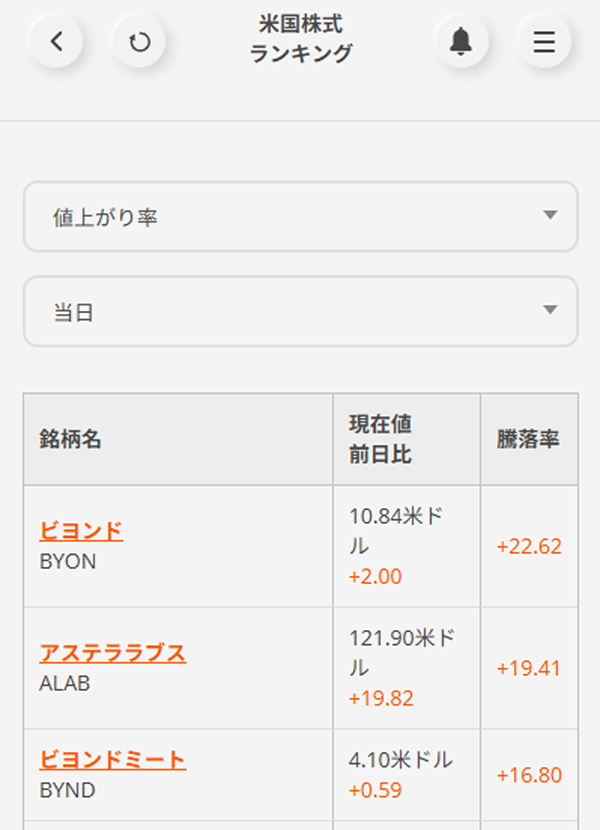The height and width of the screenshot is (830, 600).
Task: Select the 騰落率 column header
Action: click(530, 439)
